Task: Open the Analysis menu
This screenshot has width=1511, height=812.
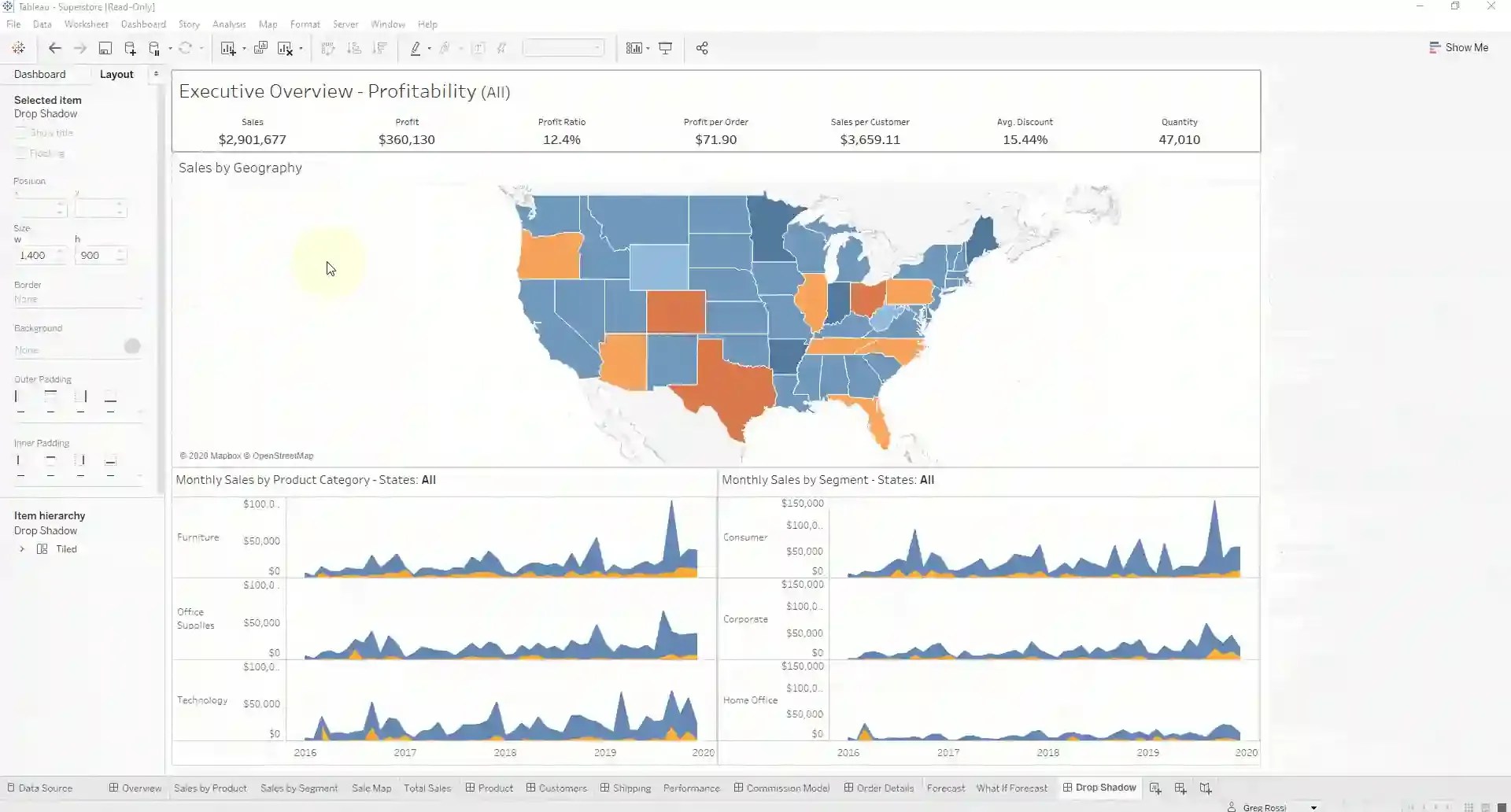Action: tap(229, 24)
